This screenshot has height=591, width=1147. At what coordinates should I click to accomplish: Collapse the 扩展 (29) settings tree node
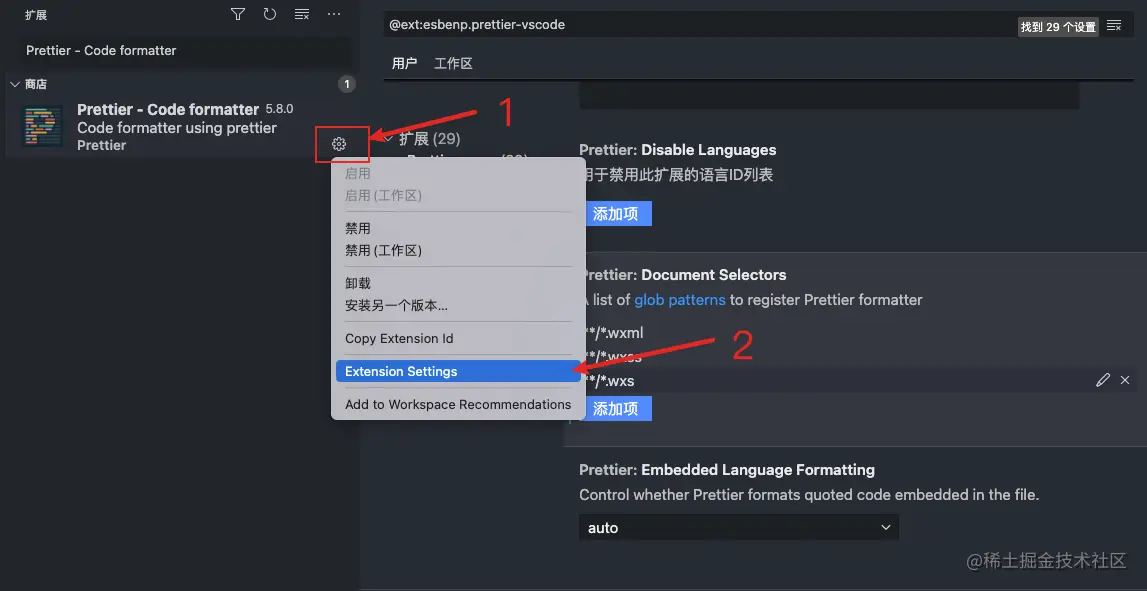click(388, 138)
